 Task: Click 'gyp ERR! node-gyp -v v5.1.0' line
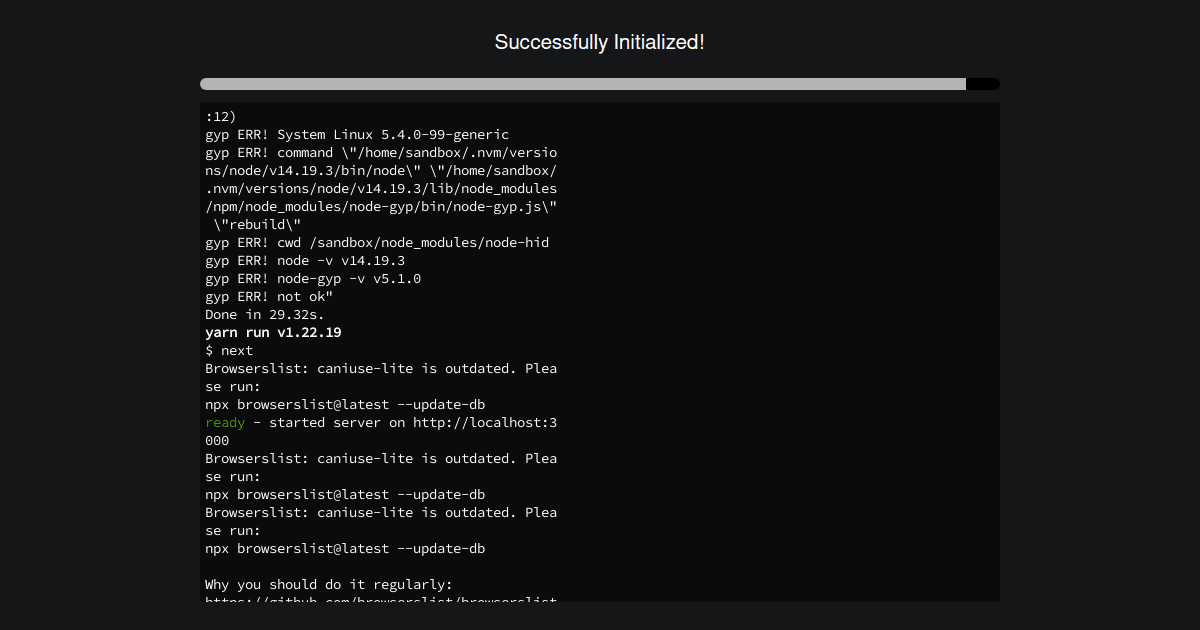(313, 279)
